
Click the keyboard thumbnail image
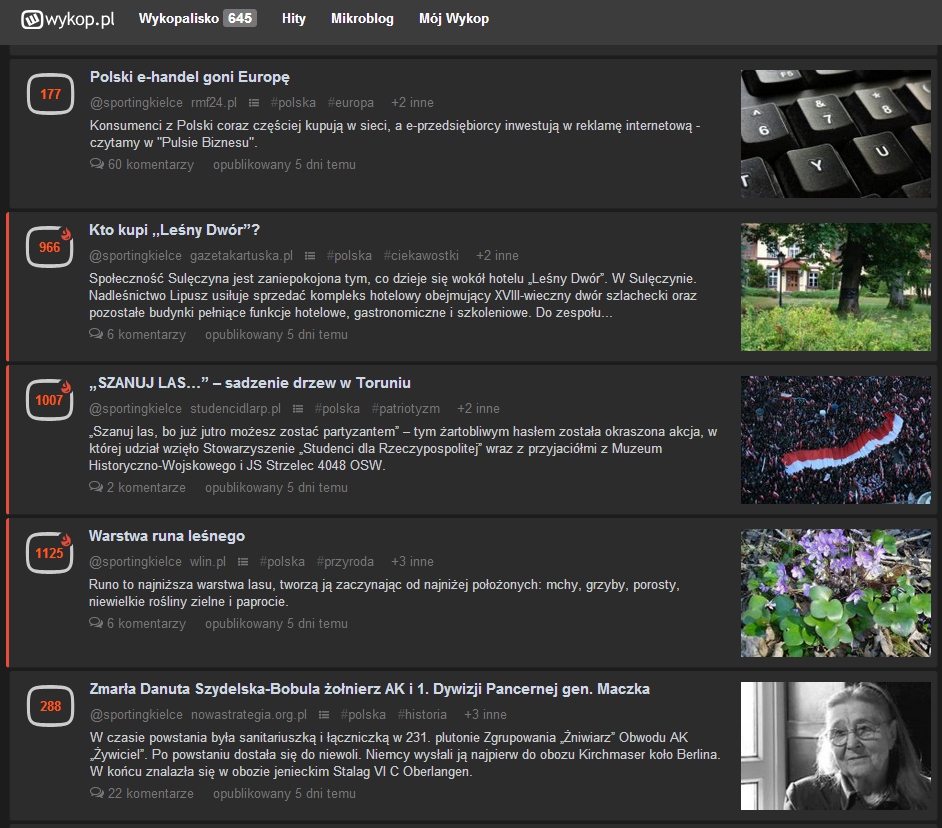point(835,134)
